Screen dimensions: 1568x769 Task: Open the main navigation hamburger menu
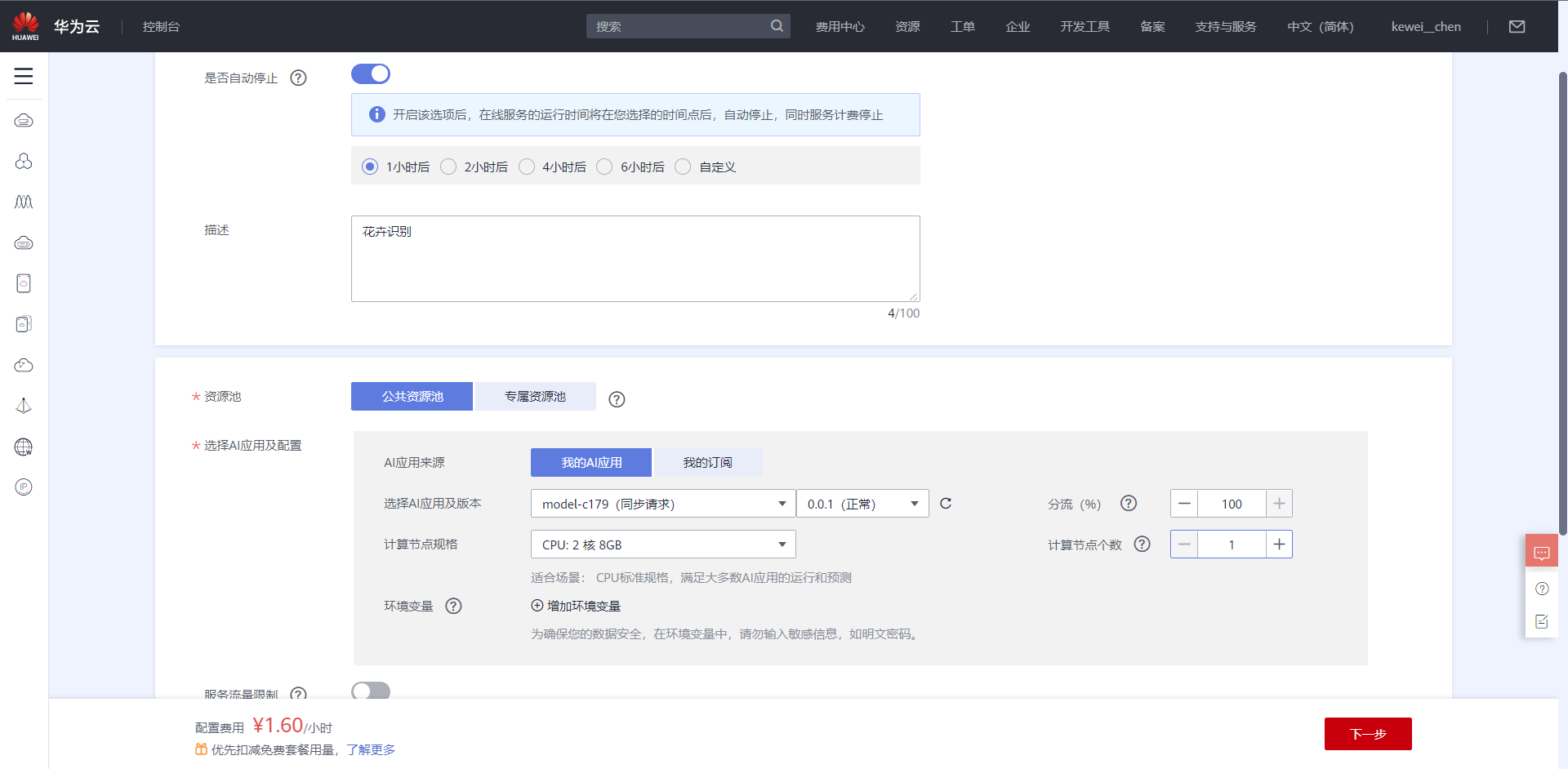click(x=24, y=76)
